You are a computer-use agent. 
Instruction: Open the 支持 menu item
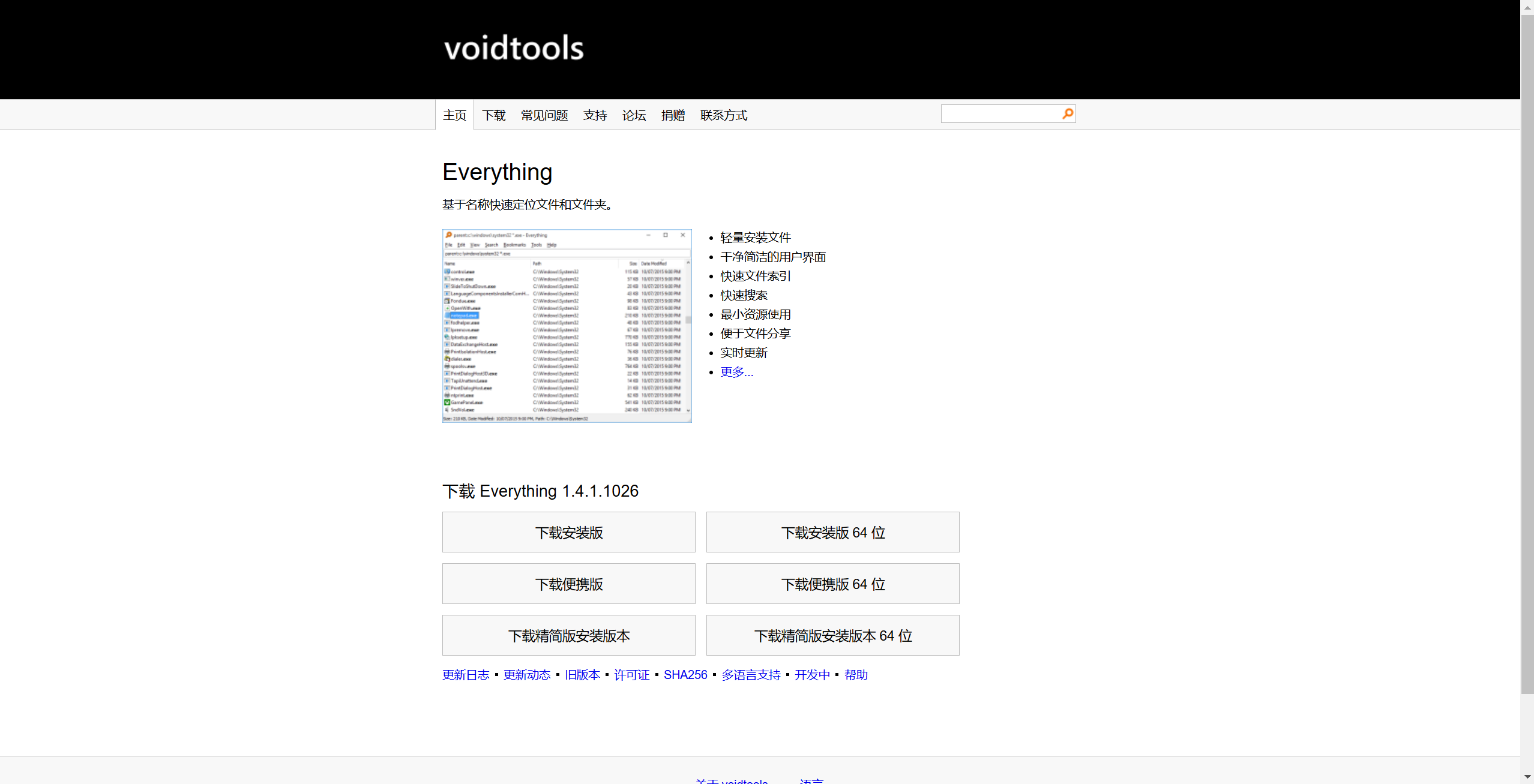point(595,115)
